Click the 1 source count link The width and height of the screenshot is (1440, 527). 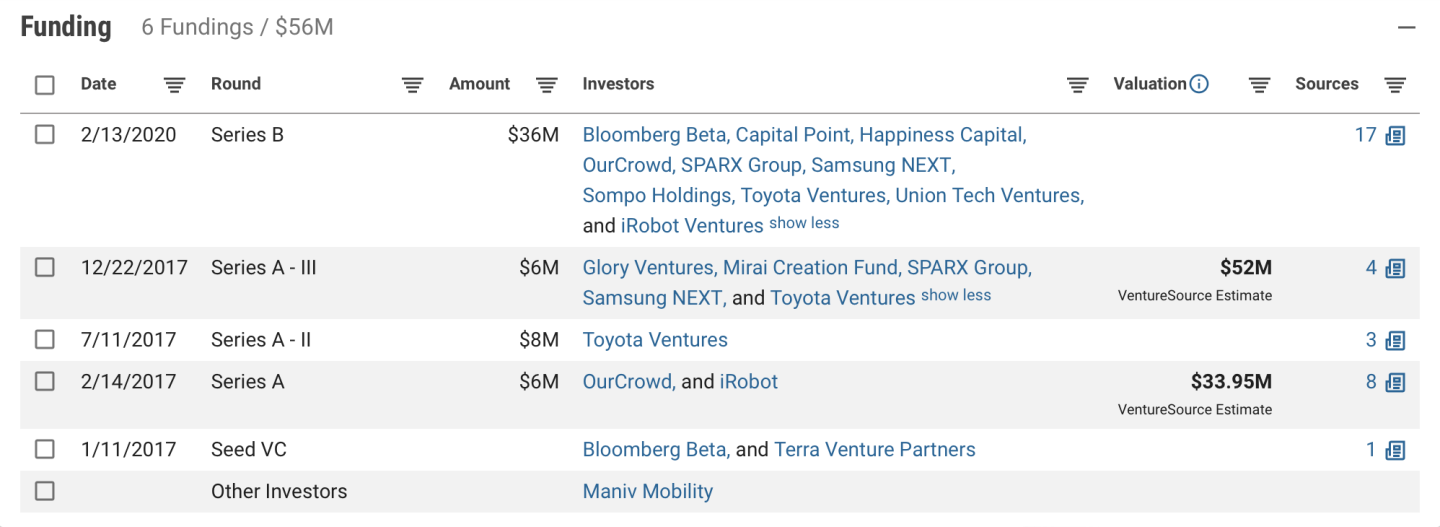point(1372,450)
